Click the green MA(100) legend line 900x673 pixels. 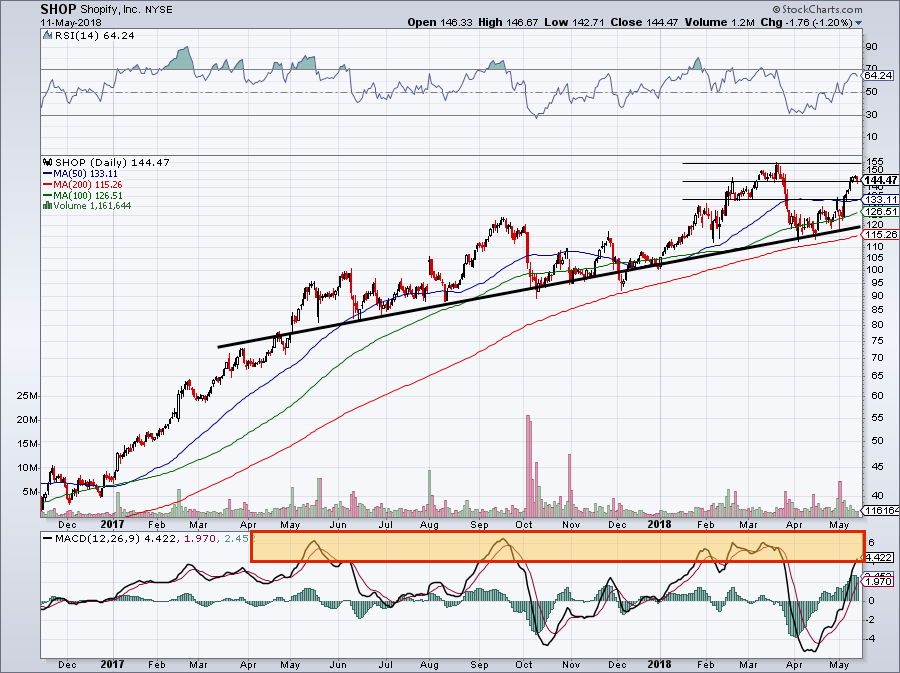click(48, 196)
